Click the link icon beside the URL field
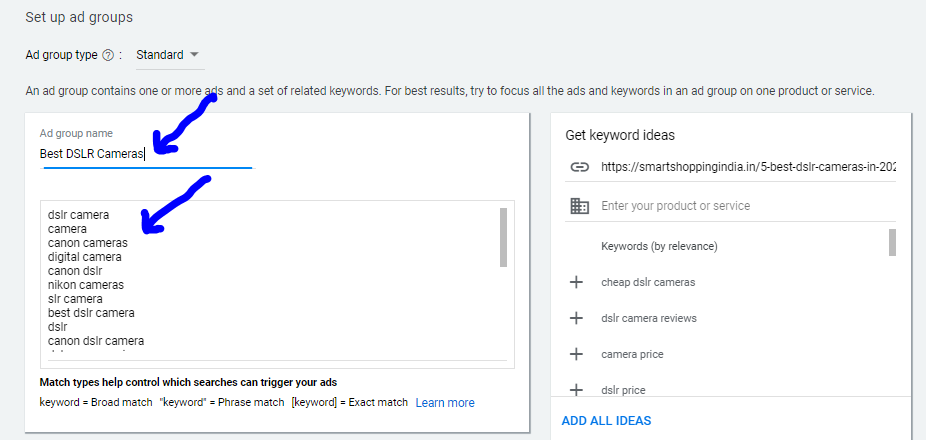The width and height of the screenshot is (926, 440). (579, 167)
